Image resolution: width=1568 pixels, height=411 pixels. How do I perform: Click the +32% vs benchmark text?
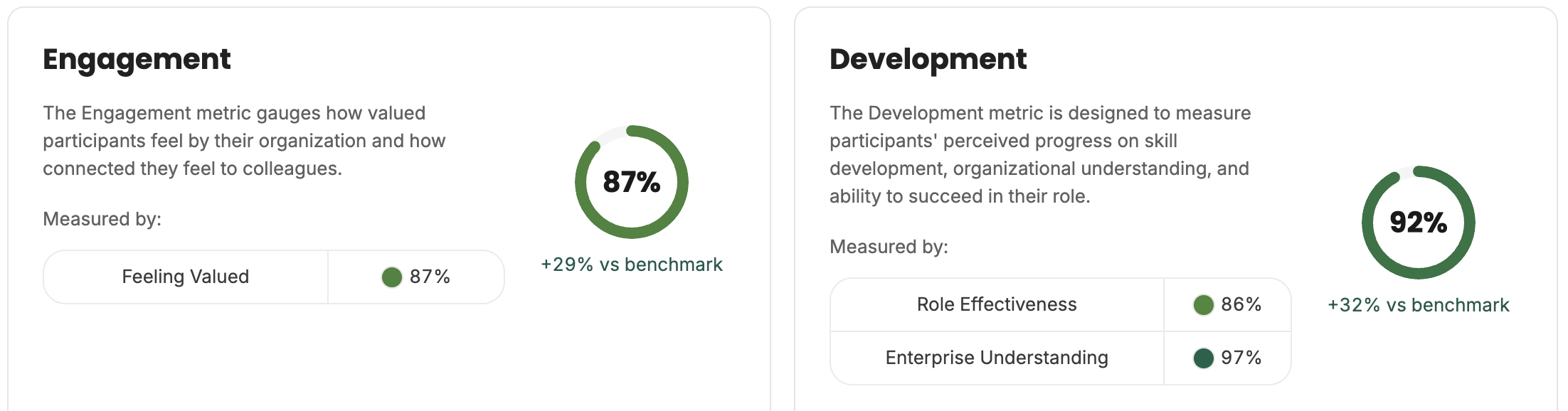click(1419, 305)
